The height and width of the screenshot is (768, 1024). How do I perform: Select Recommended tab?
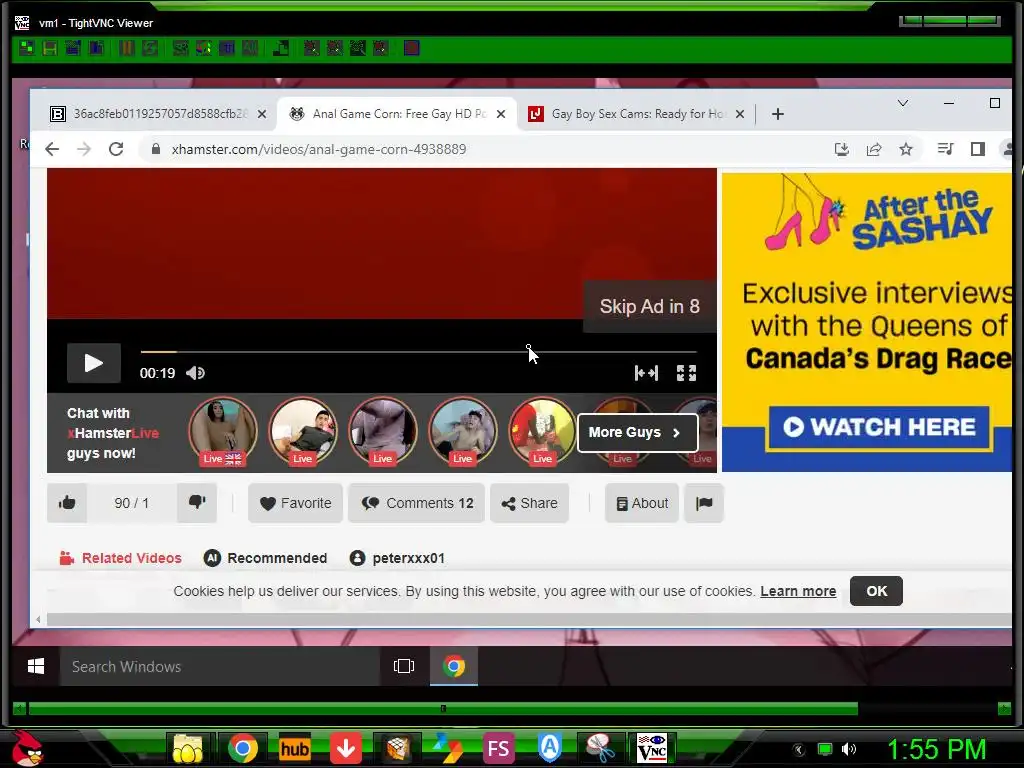tap(265, 558)
